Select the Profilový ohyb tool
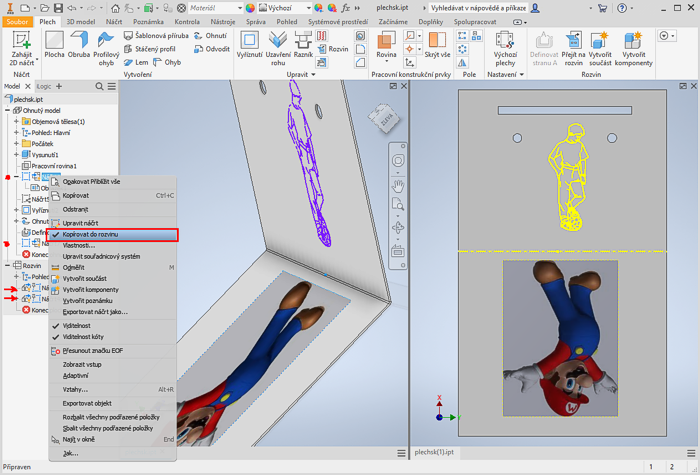This screenshot has height=475, width=700. click(x=106, y=48)
